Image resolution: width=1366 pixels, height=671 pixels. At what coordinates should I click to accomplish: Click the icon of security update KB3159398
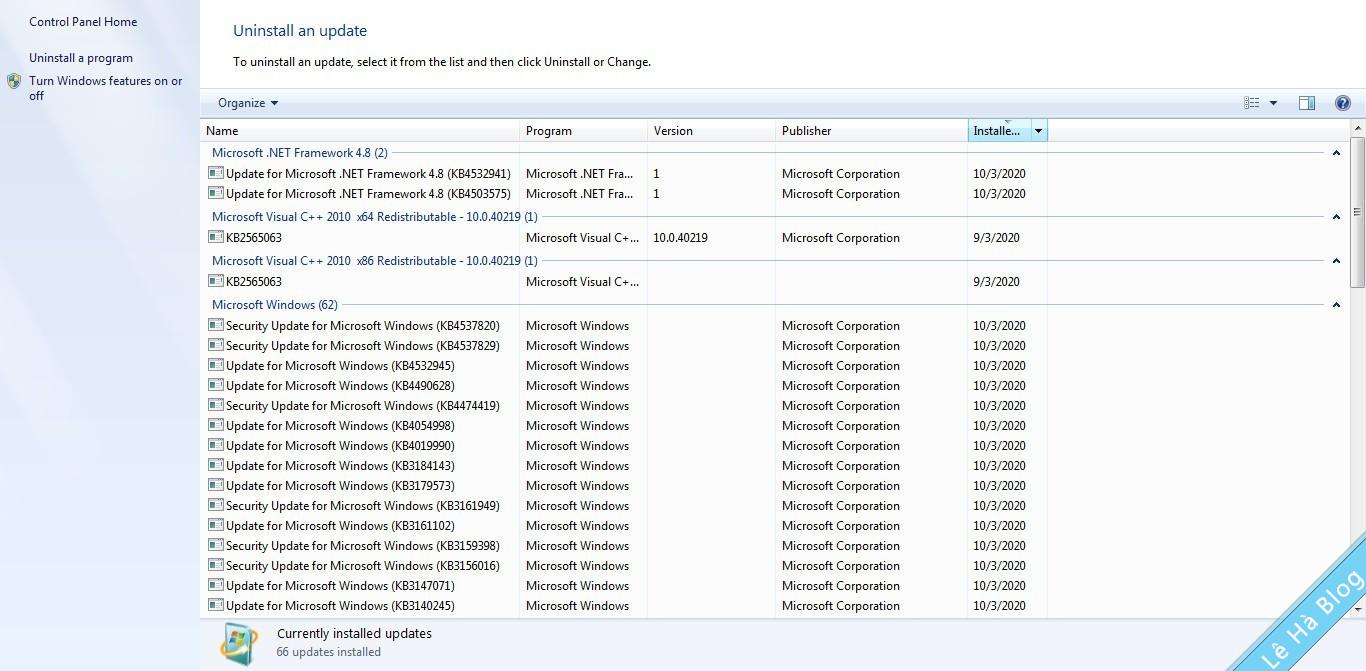point(215,545)
